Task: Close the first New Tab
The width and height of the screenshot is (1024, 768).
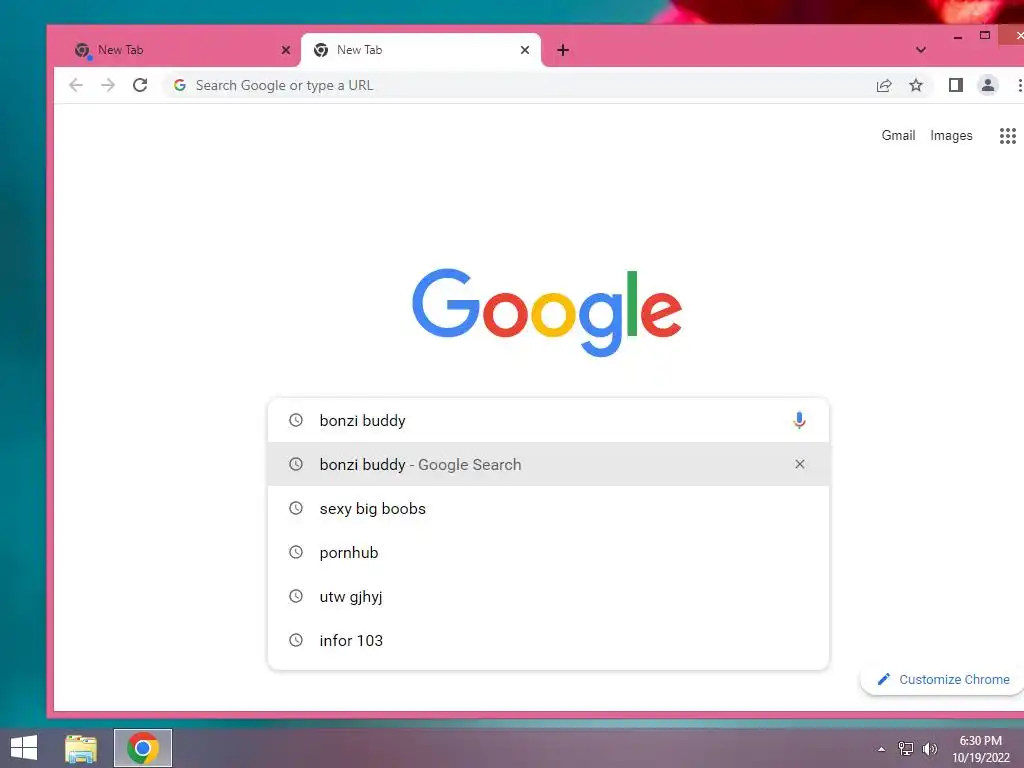Action: 285,50
